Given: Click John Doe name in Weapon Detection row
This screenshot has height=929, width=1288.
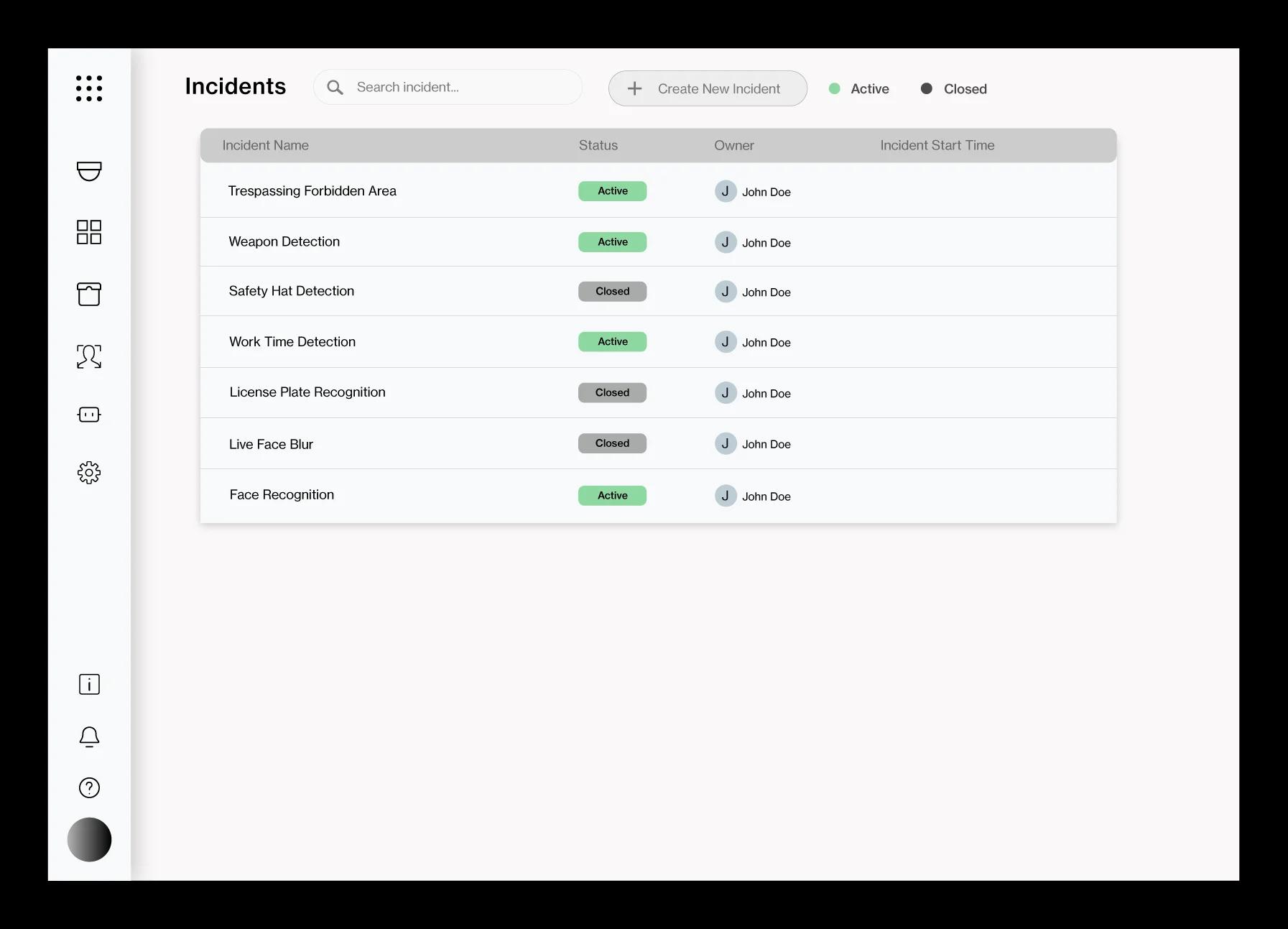Looking at the screenshot, I should click(x=766, y=243).
